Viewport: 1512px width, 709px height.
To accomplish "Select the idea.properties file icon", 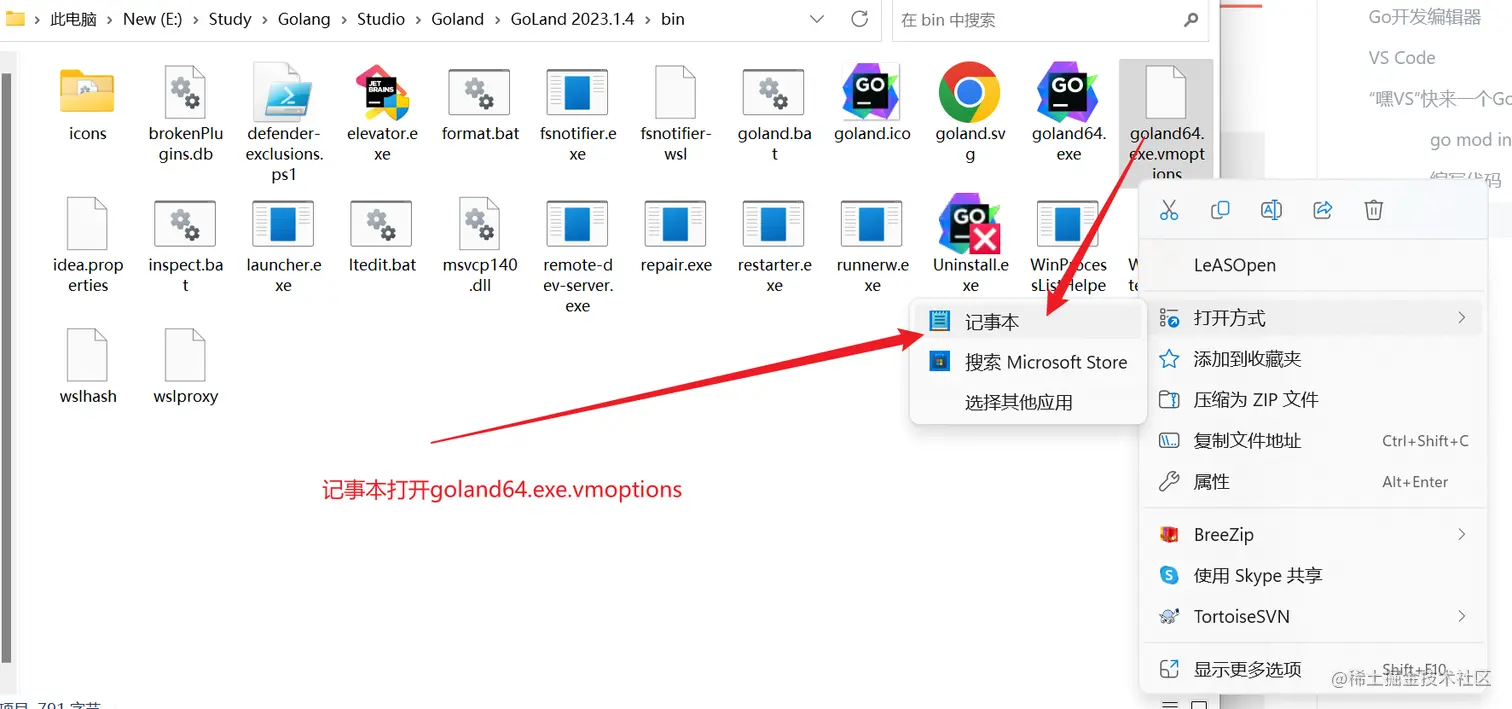I will point(87,223).
